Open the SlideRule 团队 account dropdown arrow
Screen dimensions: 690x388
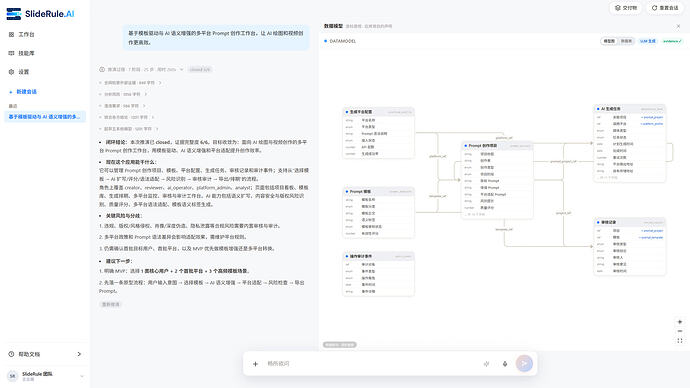point(82,376)
